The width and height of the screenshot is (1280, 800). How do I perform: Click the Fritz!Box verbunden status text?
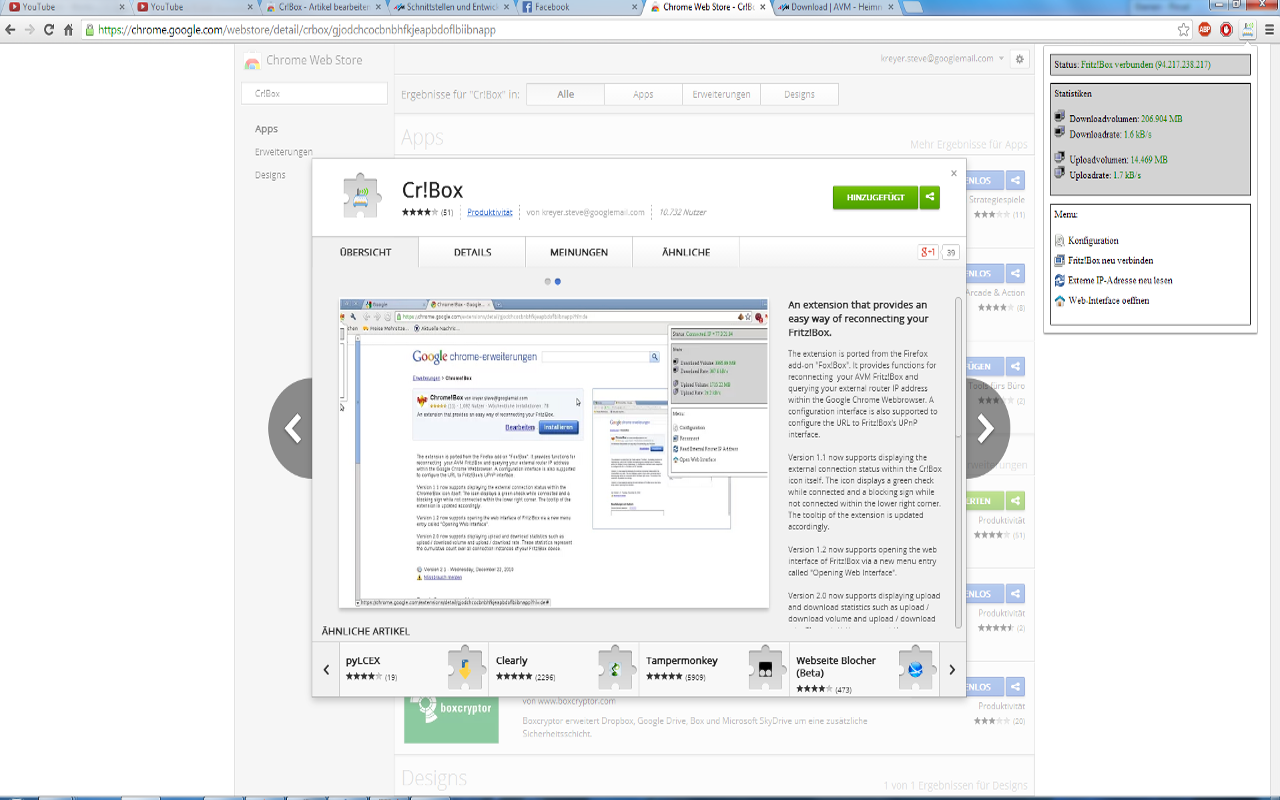1145,65
